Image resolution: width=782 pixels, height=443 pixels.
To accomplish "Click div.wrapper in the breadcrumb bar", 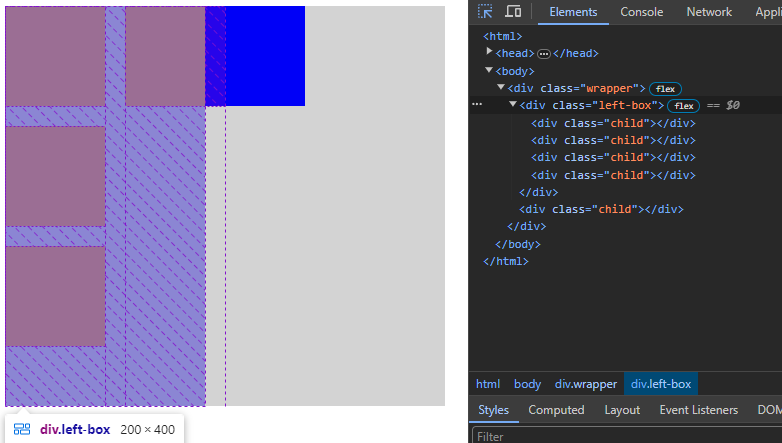I will coord(586,384).
